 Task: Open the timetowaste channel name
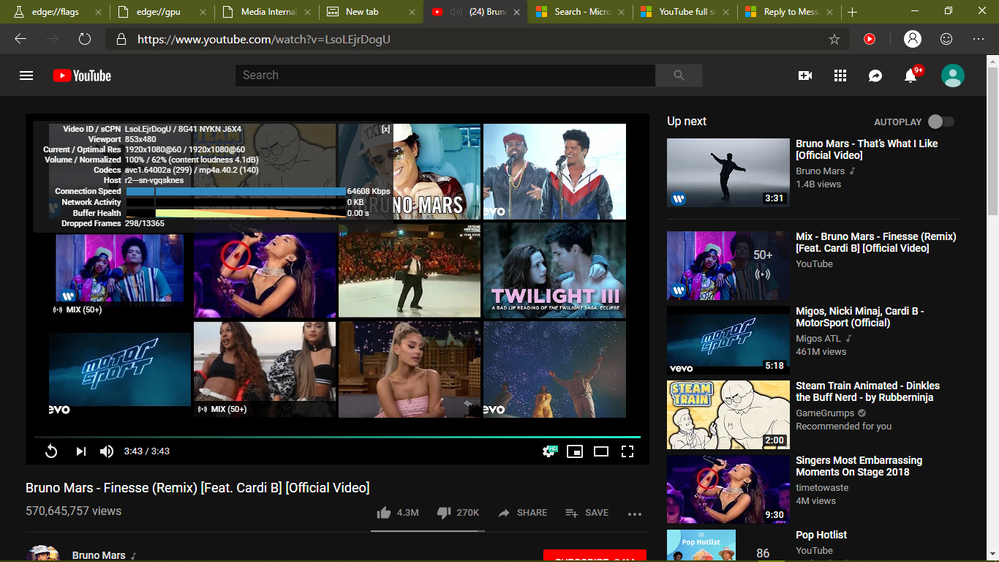[822, 487]
